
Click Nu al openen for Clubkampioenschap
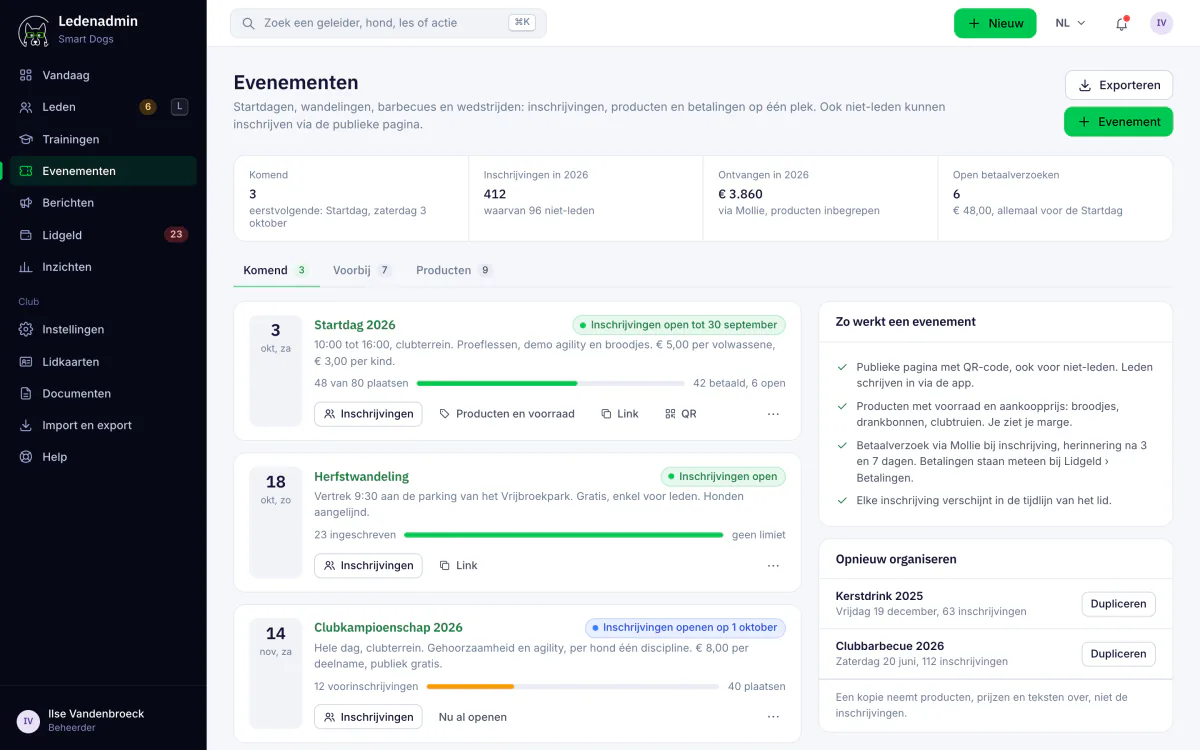[473, 717]
